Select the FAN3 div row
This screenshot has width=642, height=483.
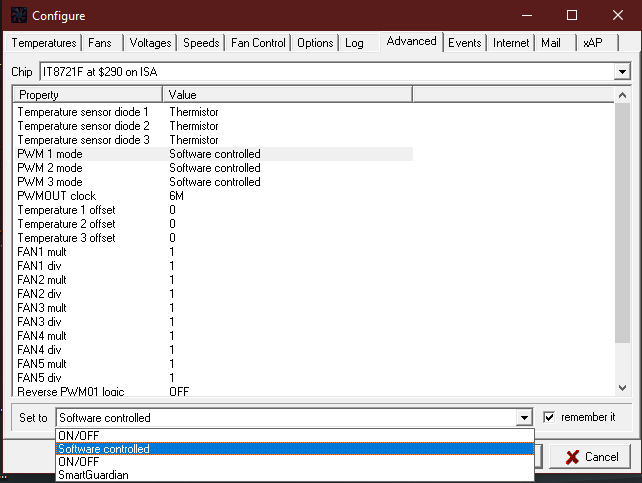coord(214,322)
